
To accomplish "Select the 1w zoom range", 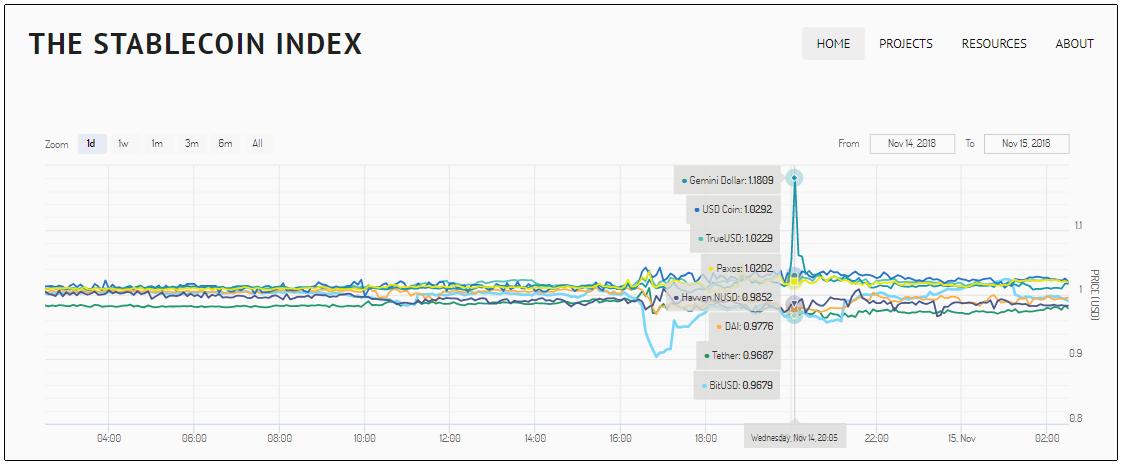I will 123,144.
